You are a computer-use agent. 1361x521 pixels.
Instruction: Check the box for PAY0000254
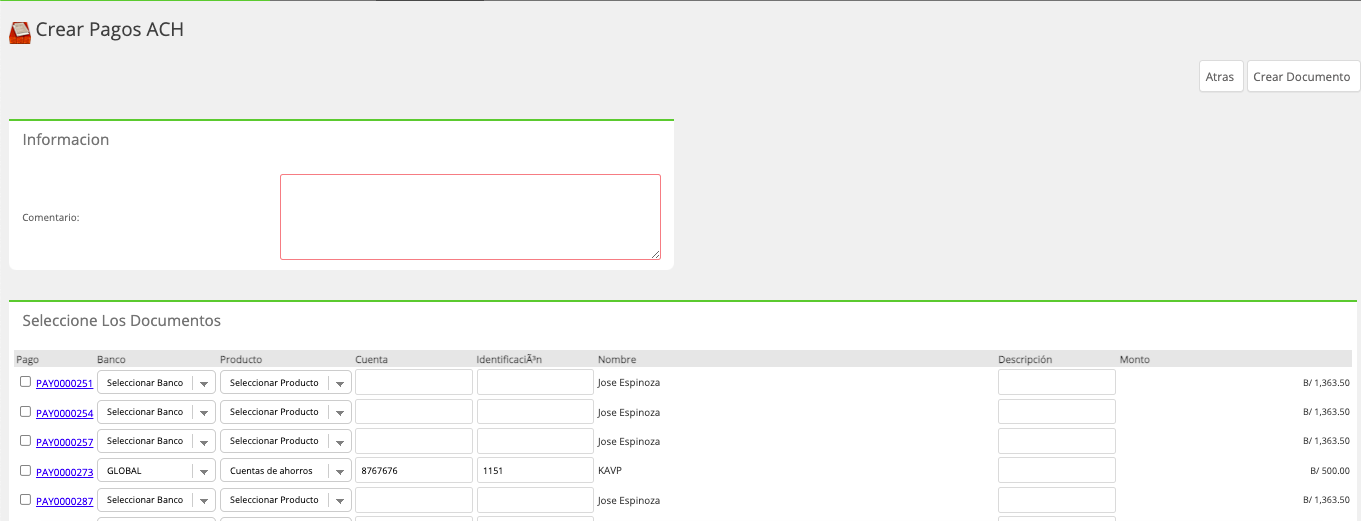[x=26, y=410]
